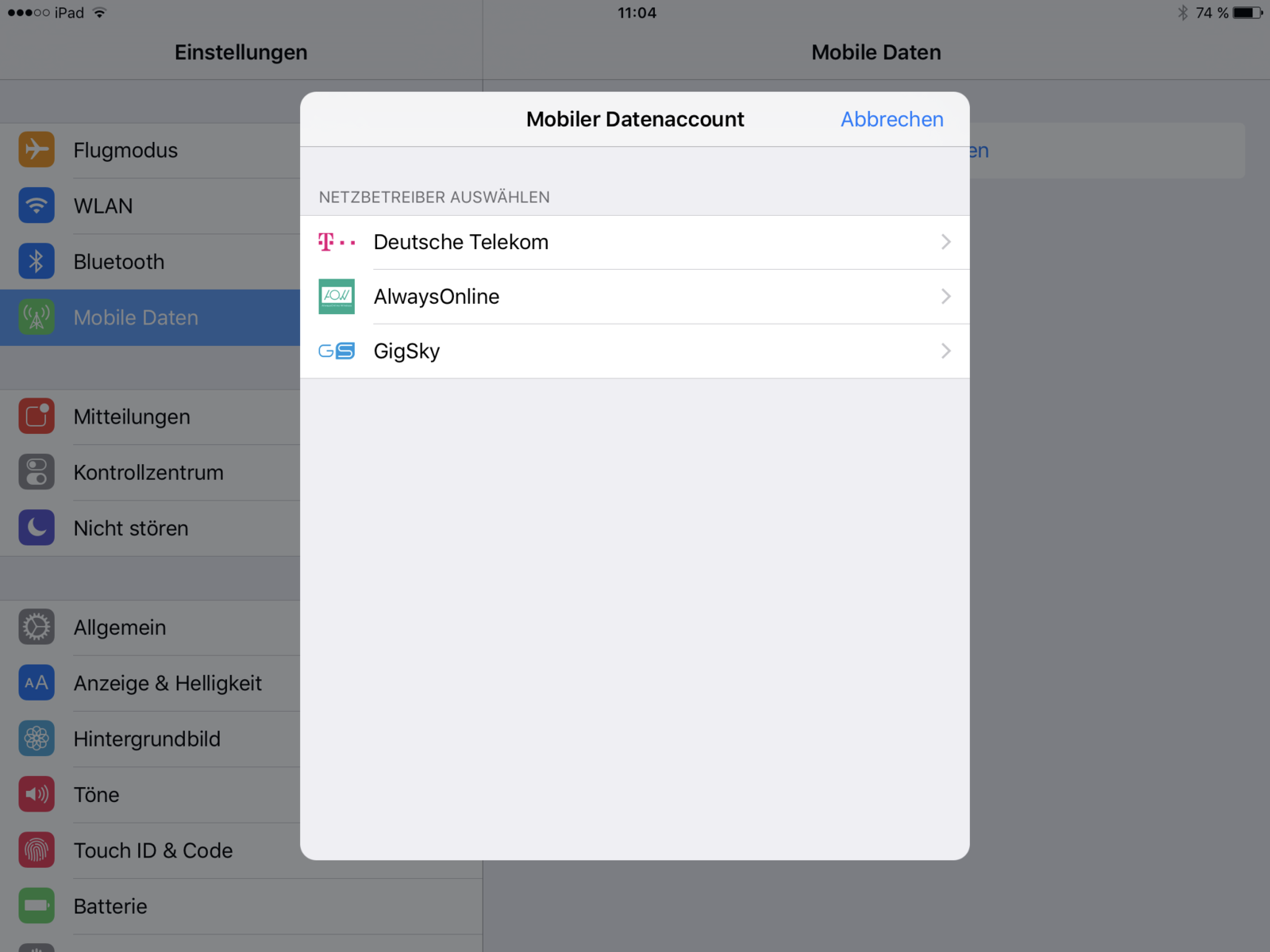Tap the status bar wifi indicator
This screenshot has height=952, width=1270.
click(x=99, y=13)
